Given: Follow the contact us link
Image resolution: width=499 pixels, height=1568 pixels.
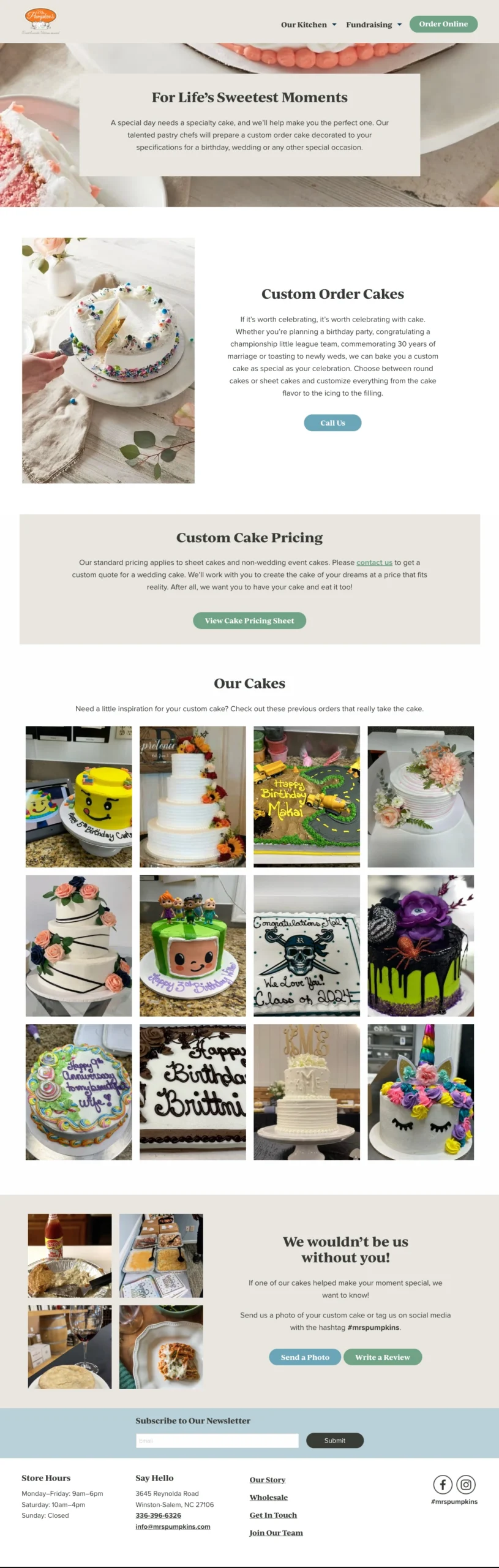Looking at the screenshot, I should coord(374,562).
